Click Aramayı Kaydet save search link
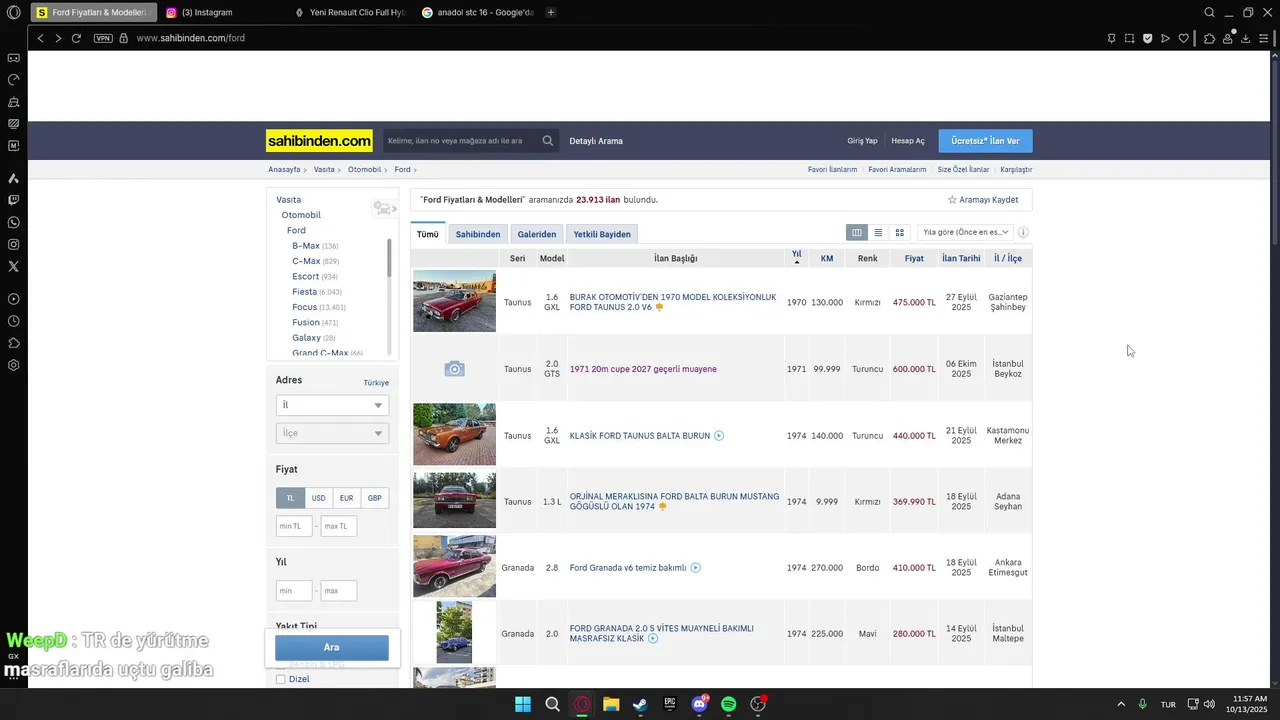1280x720 pixels. [983, 200]
